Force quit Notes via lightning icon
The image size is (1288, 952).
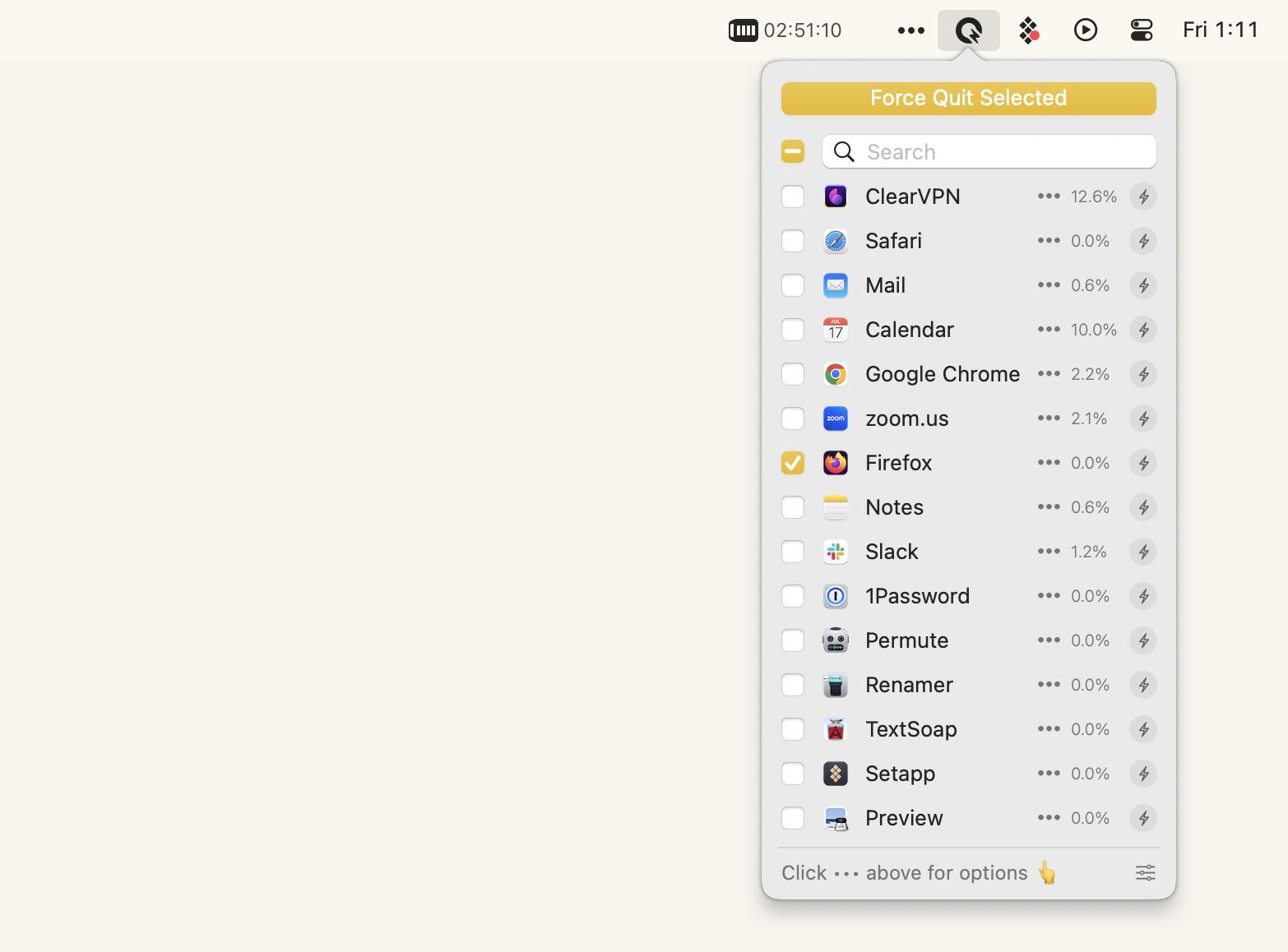(x=1143, y=507)
